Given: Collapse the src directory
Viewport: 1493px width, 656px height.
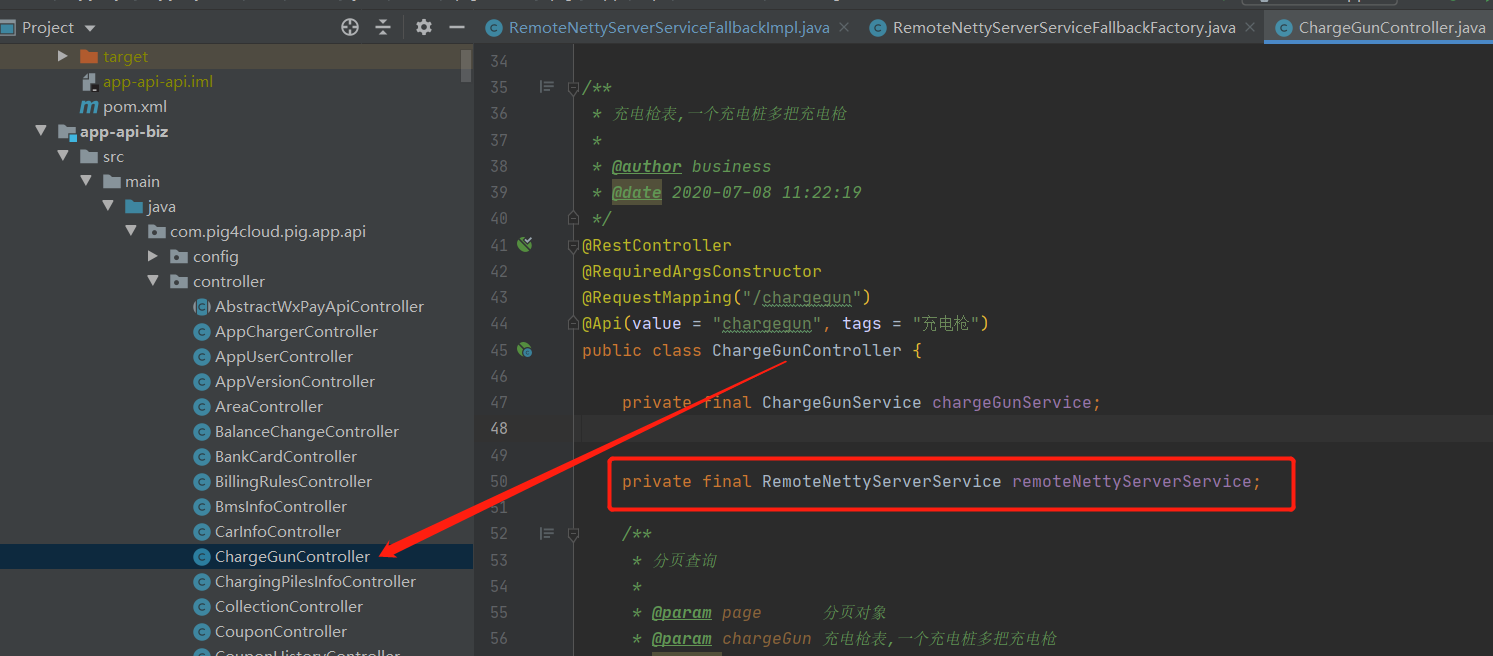Looking at the screenshot, I should (x=62, y=156).
